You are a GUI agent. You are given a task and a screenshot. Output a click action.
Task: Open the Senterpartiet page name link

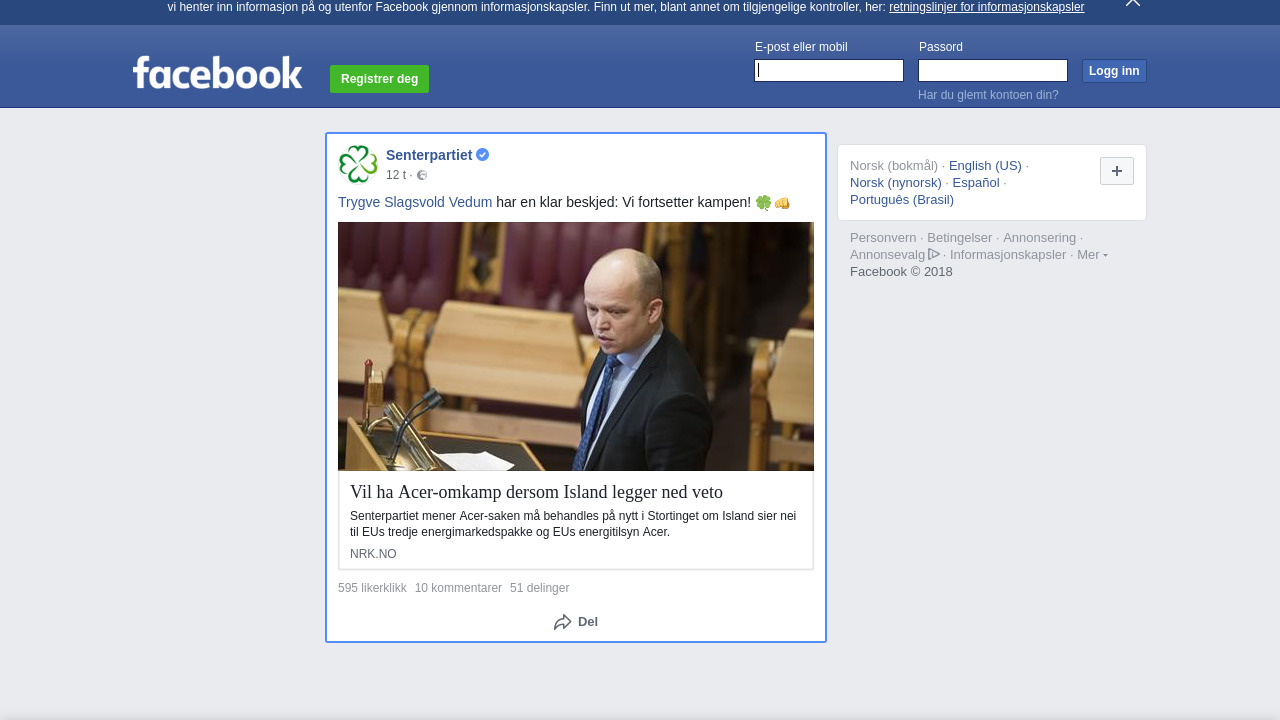point(429,155)
